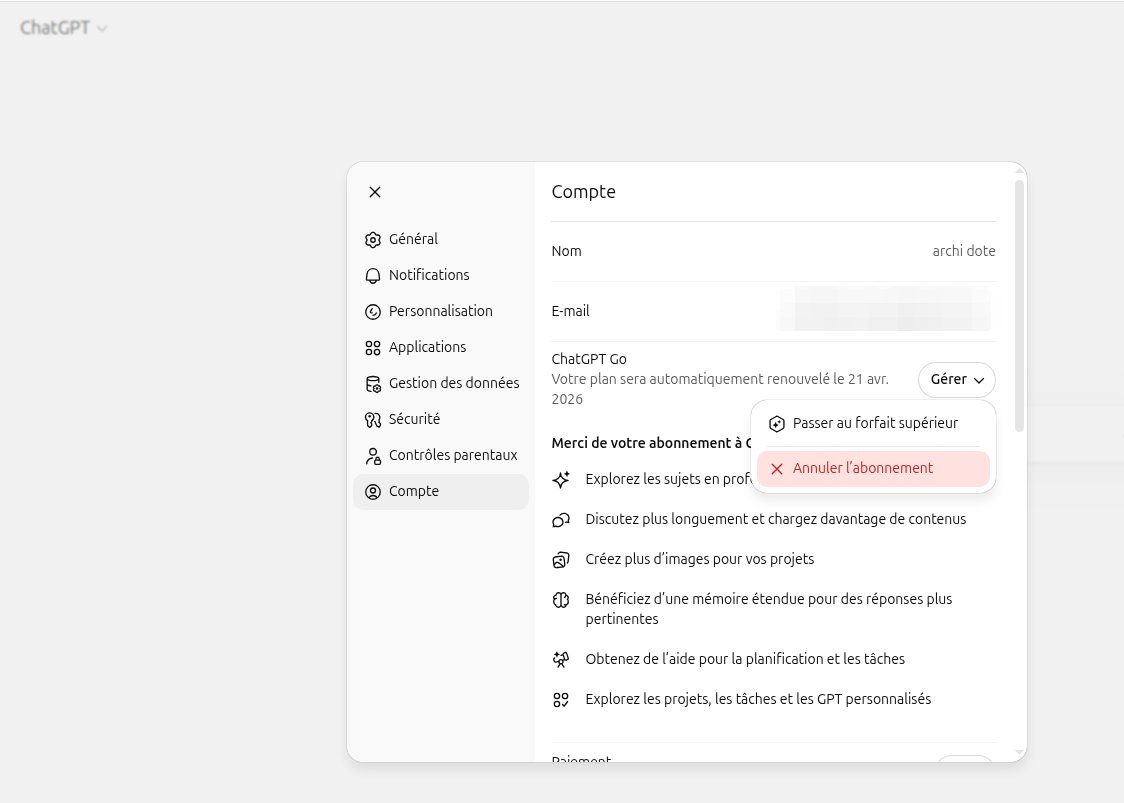Choose Annuler l'abonnement menu entry
The height and width of the screenshot is (803, 1124).
pyautogui.click(x=873, y=468)
